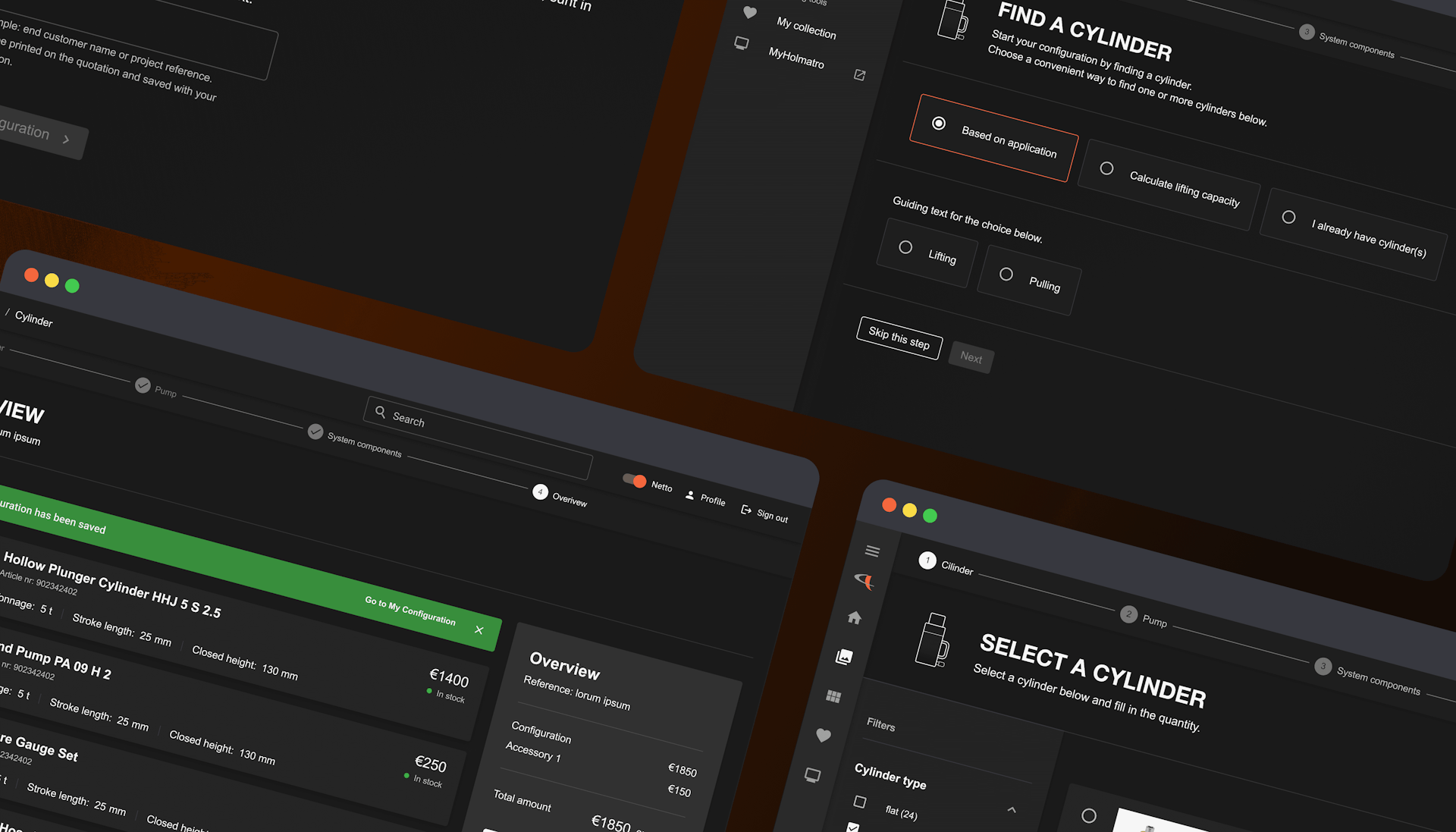This screenshot has height=832, width=1456.
Task: Open the grid view sidebar icon
Action: pyautogui.click(x=833, y=696)
